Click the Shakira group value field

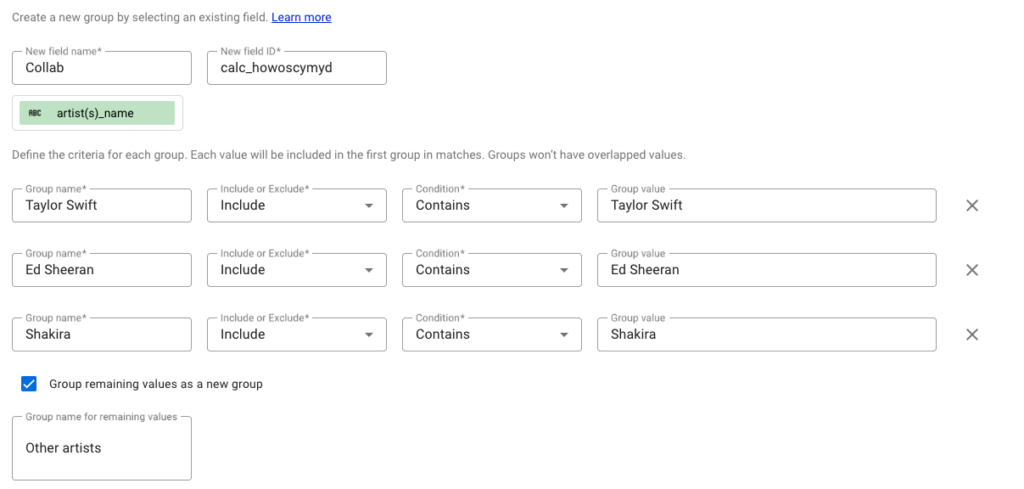(766, 334)
